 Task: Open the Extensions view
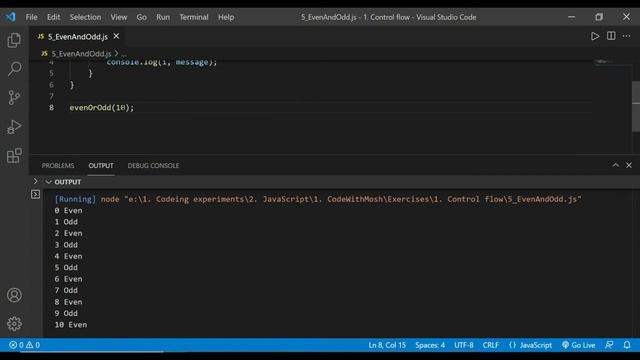coord(14,156)
